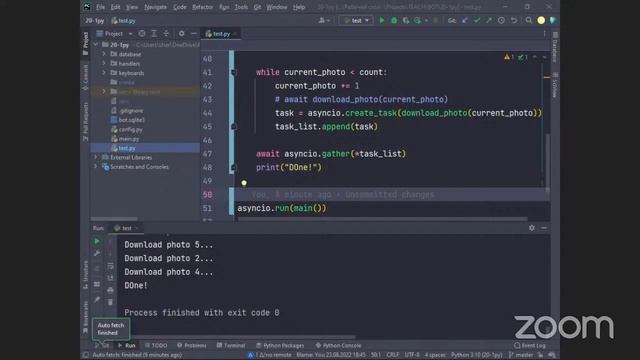
Task: Open the Tools menu
Action: (241, 7)
